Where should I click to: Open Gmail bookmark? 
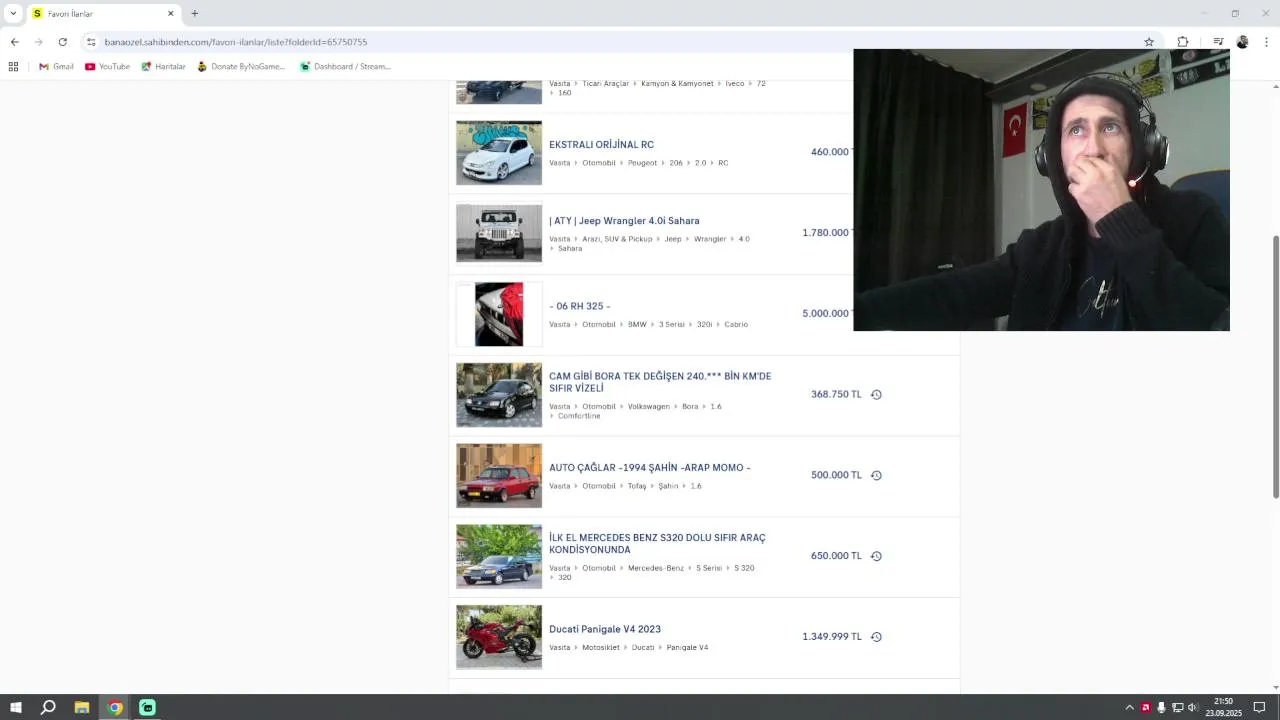click(x=56, y=67)
